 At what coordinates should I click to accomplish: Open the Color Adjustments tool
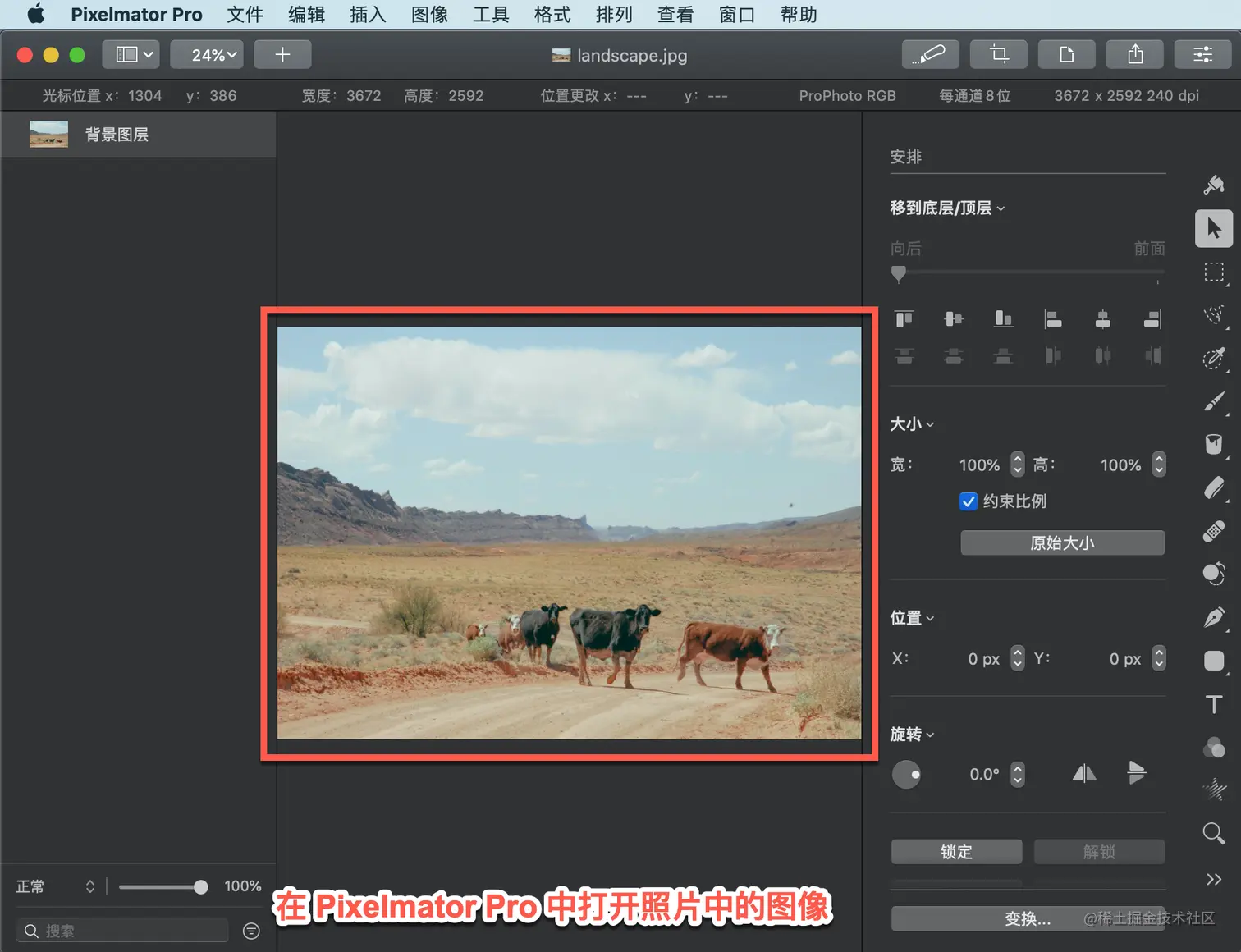click(1214, 747)
